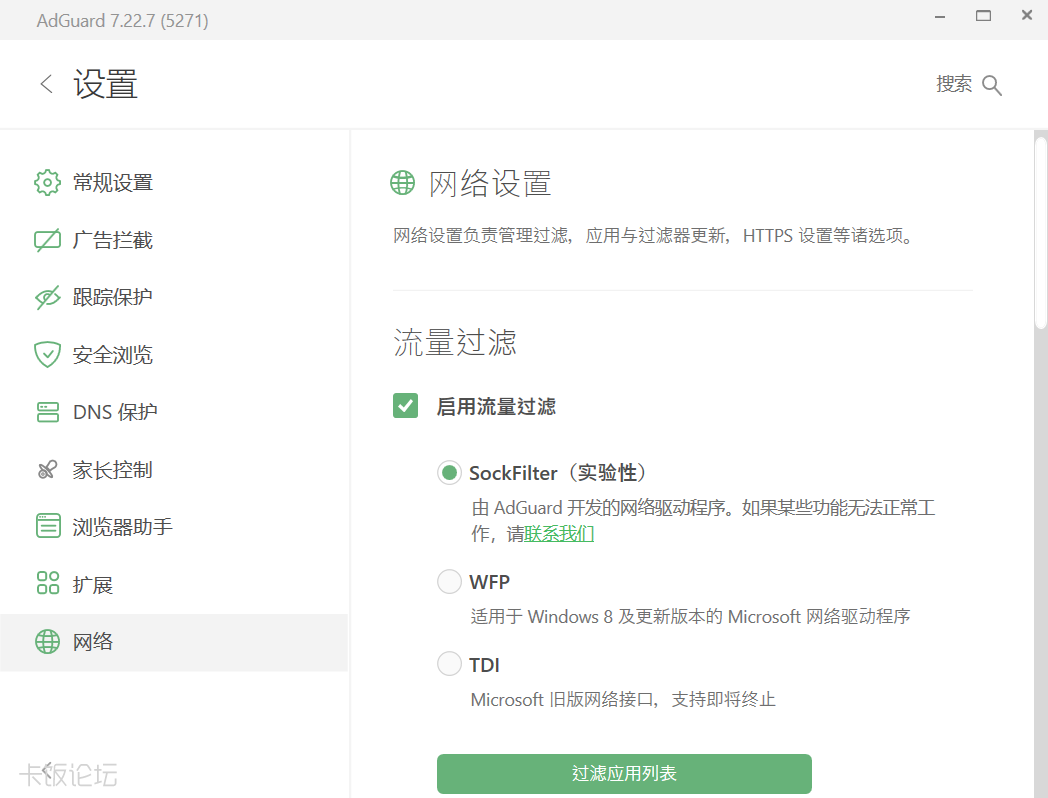The height and width of the screenshot is (798, 1048).
Task: Click the 网络设置负责管理过滤 description line
Action: 653,236
